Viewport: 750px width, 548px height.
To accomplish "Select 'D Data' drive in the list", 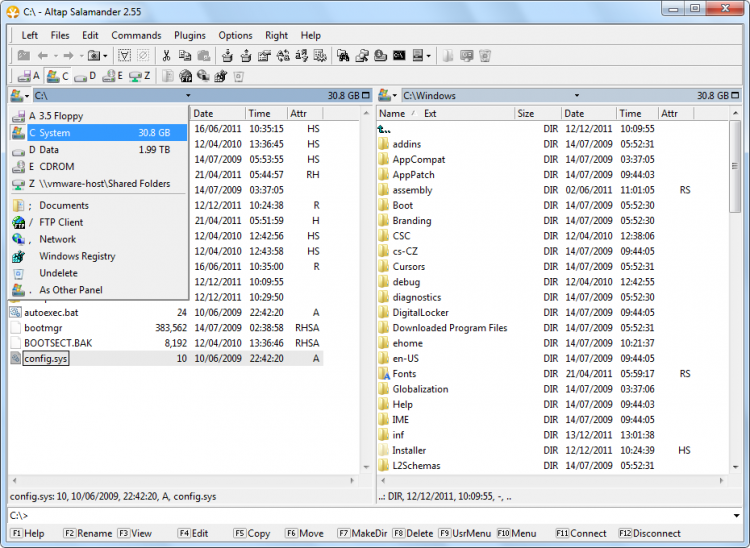I will point(99,150).
